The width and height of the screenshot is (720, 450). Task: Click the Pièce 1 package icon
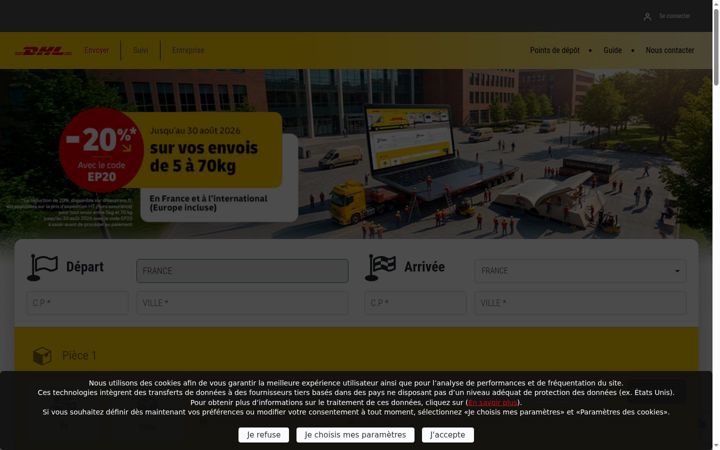click(42, 356)
